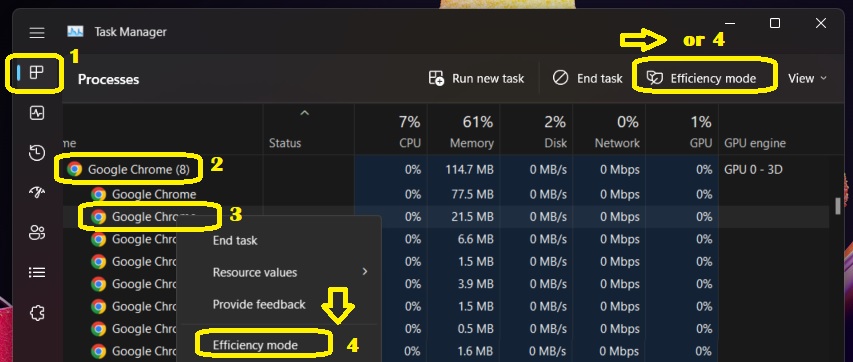The image size is (853, 362).
Task: Open the Processes page in sidebar
Action: coord(36,72)
